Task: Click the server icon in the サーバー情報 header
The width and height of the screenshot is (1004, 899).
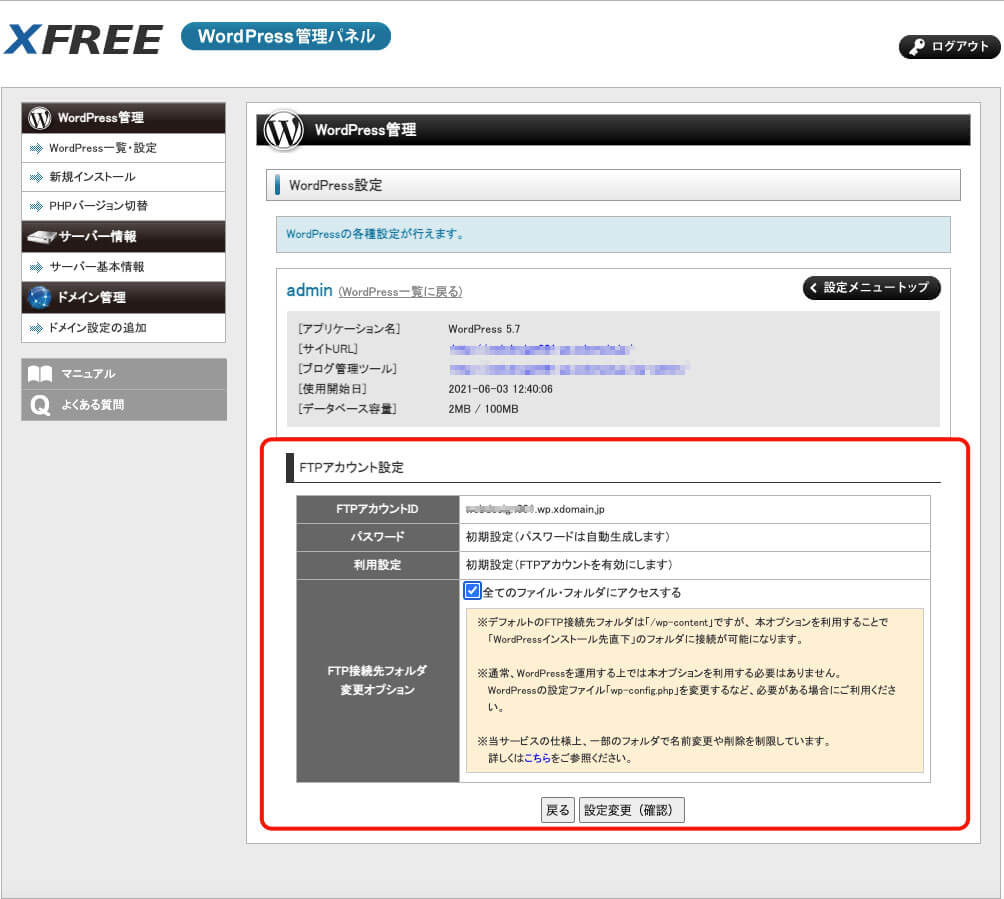Action: [x=42, y=237]
